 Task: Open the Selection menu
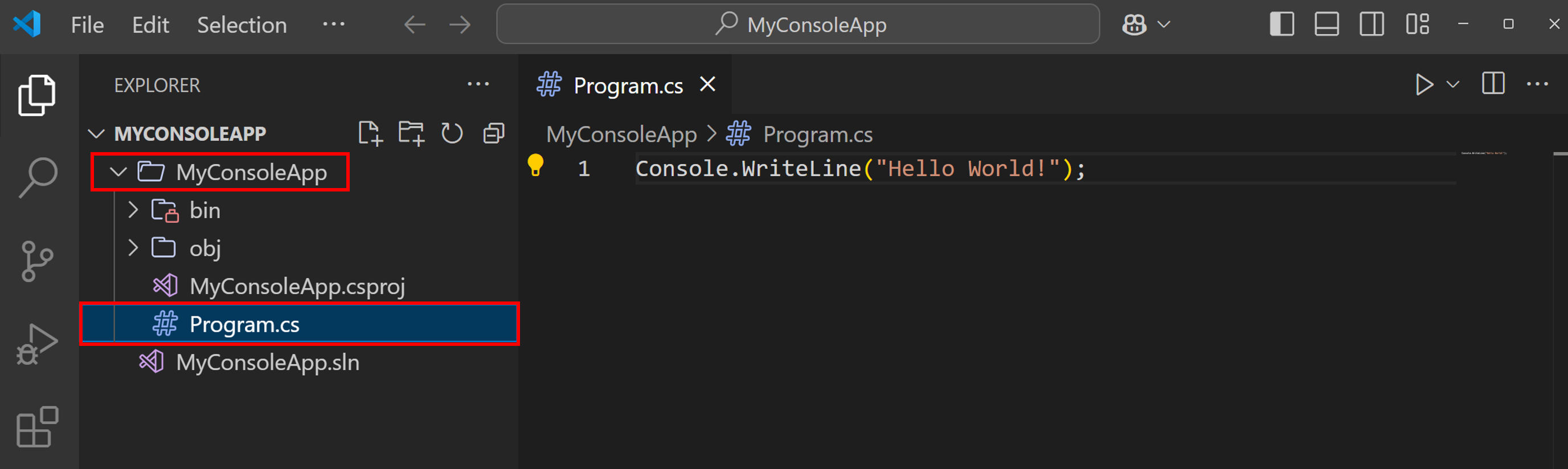(x=241, y=25)
